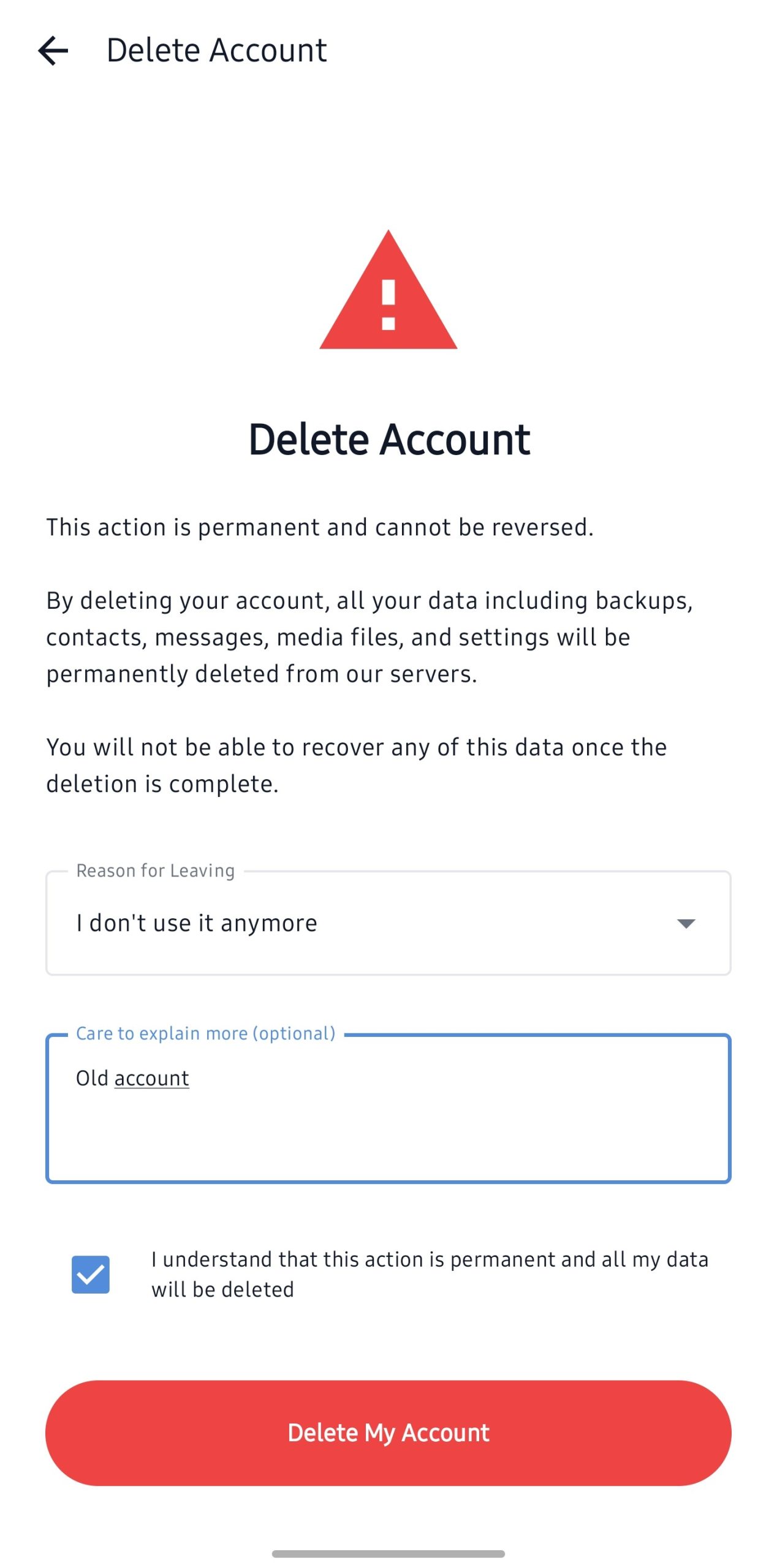Click the white exclamation mark inside warning triangle

(x=388, y=304)
